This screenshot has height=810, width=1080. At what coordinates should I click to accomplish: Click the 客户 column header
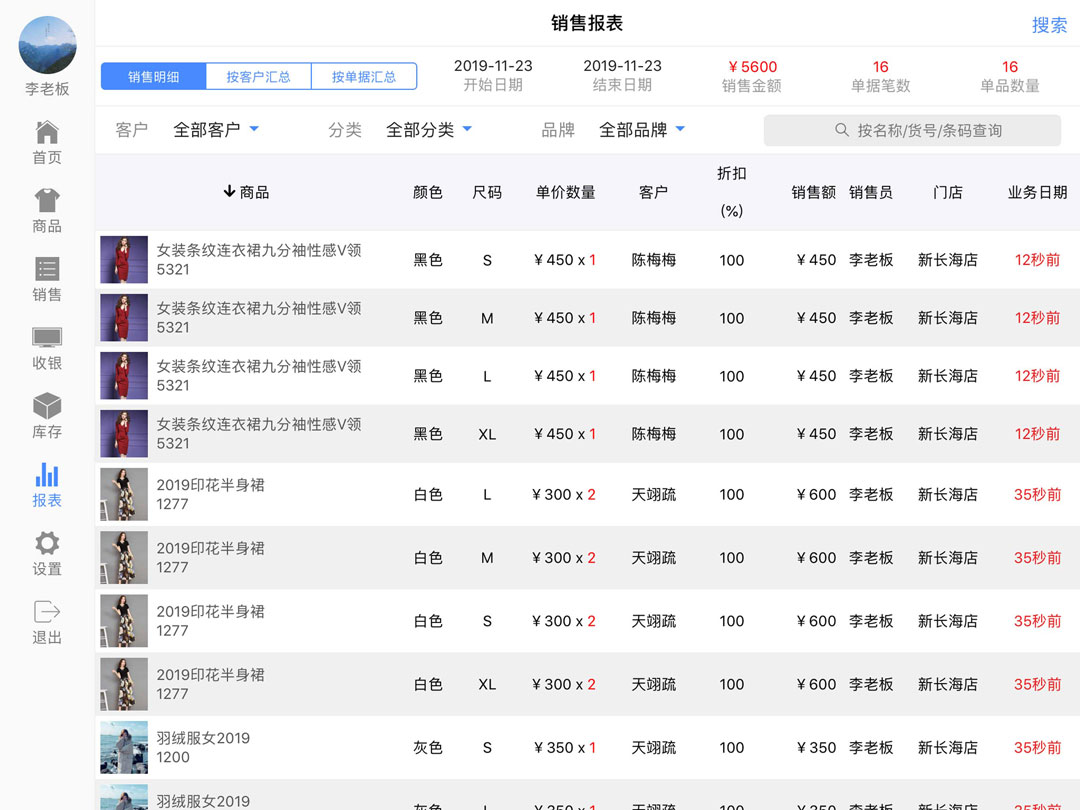[x=653, y=192]
